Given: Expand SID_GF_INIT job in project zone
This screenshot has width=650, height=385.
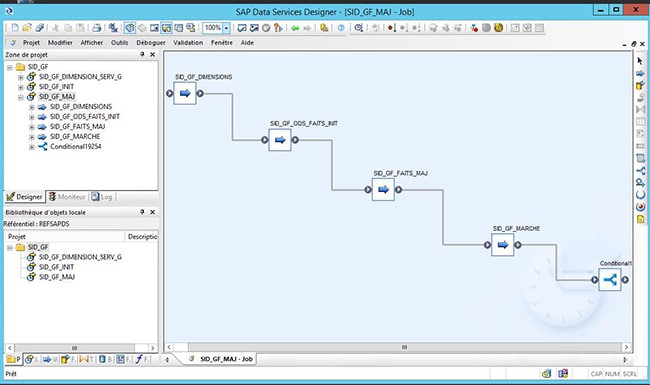Looking at the screenshot, I should [20, 87].
